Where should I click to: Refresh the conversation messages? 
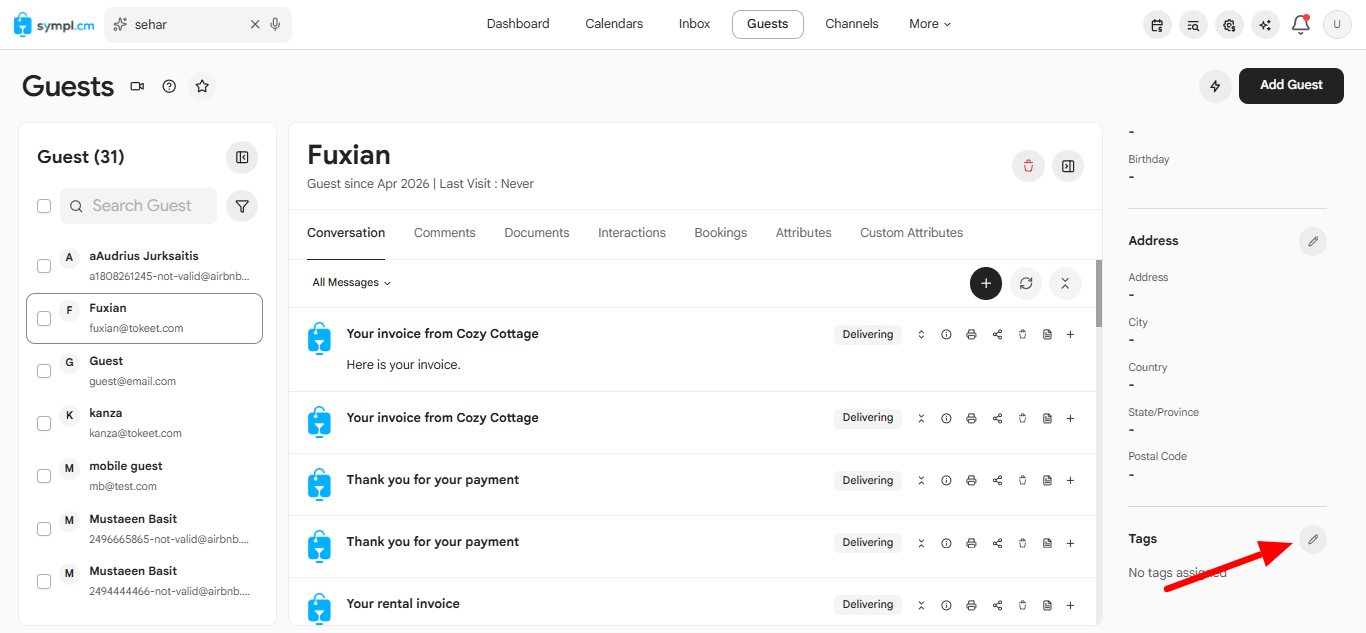tap(1025, 284)
